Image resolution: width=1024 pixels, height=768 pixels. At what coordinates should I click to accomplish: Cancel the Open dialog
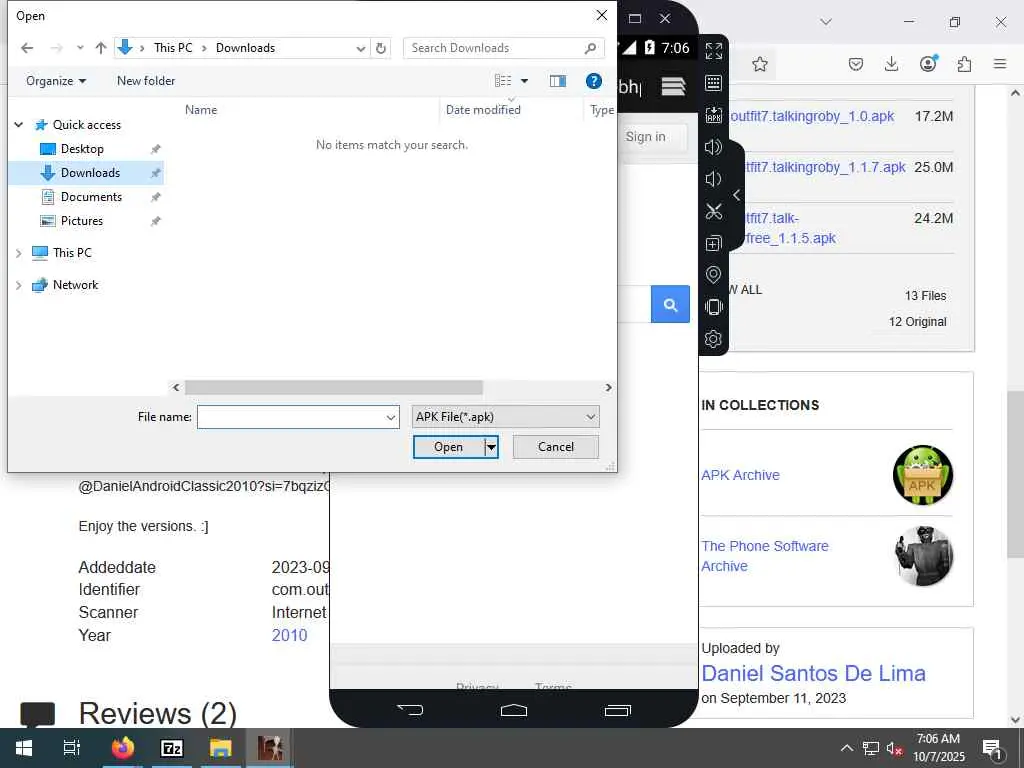tap(556, 447)
